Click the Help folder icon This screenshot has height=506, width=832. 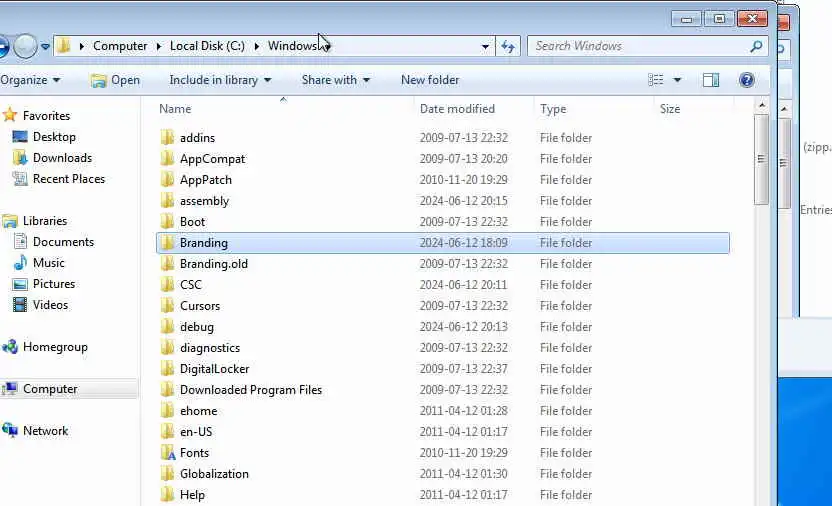tap(167, 495)
